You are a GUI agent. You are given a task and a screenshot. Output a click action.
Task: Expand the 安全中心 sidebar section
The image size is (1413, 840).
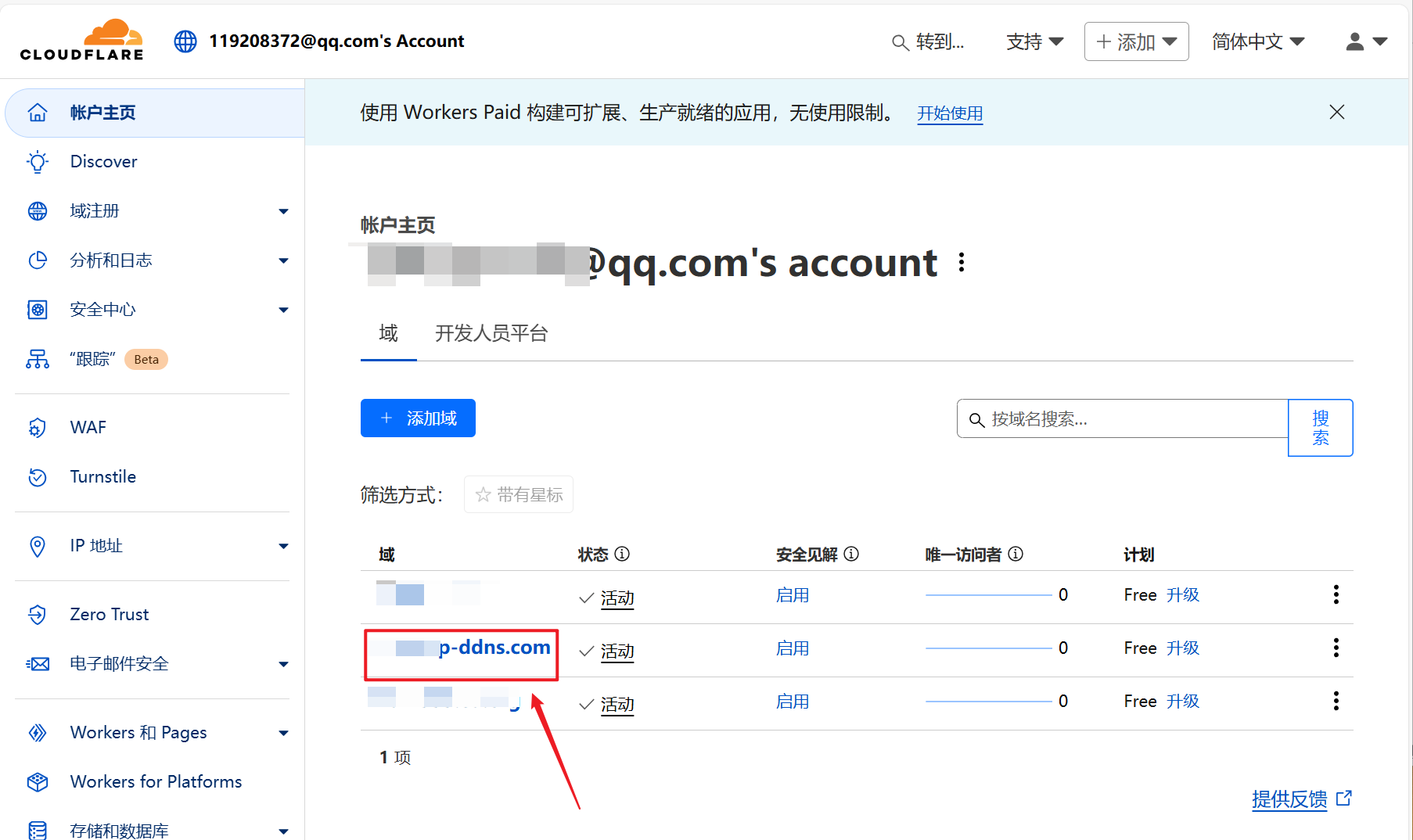click(x=283, y=310)
